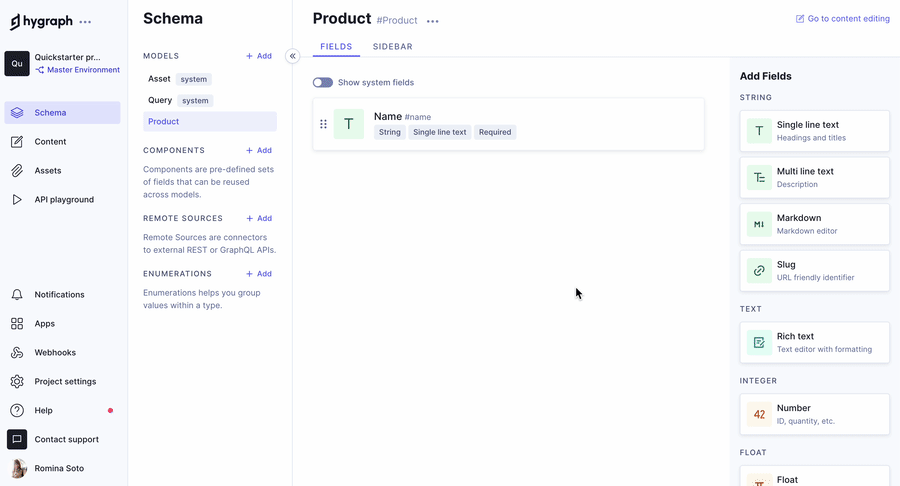Add a new enumeration
Viewport: 900px width, 486px height.
(259, 274)
